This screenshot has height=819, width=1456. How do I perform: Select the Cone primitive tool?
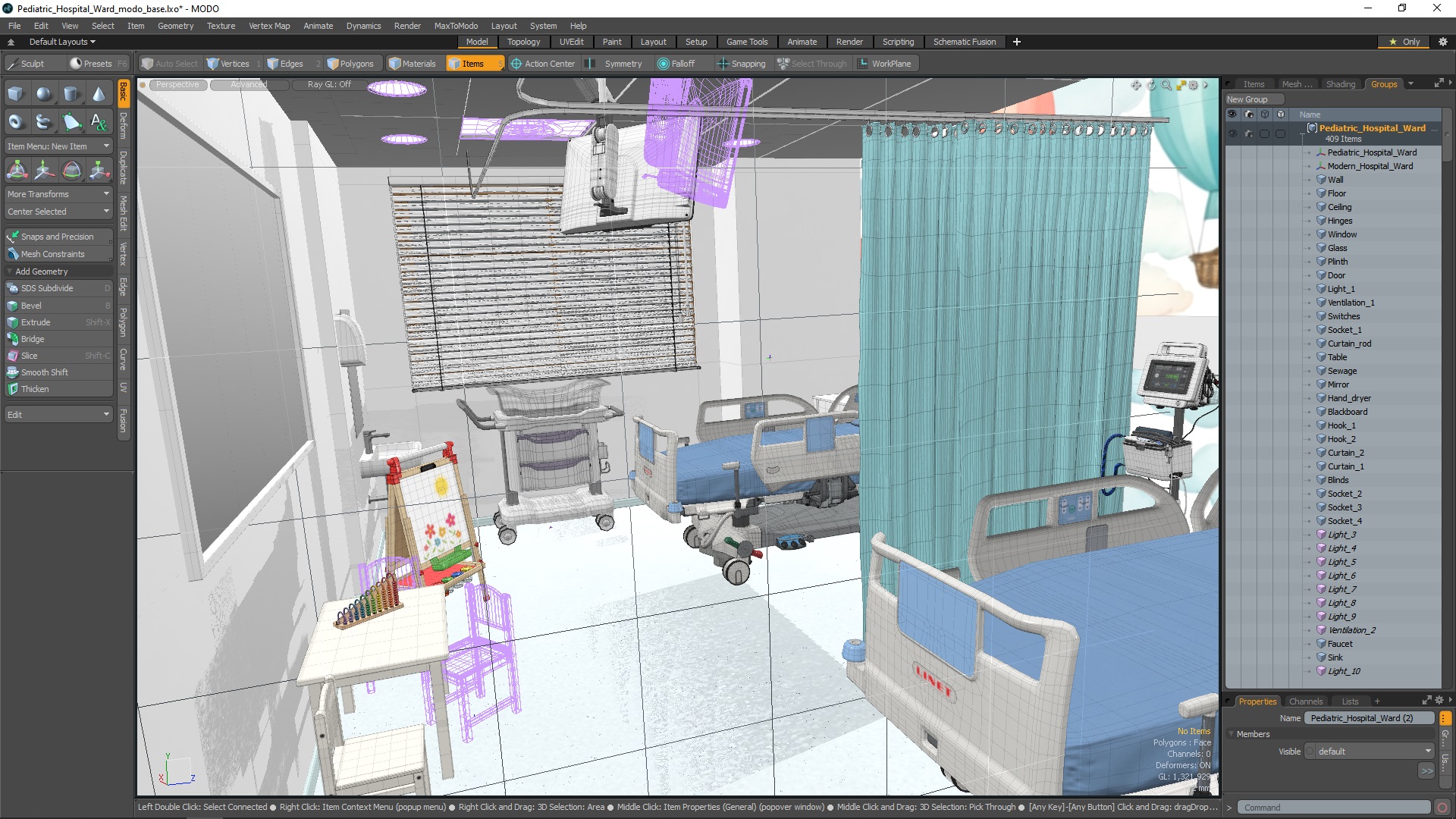tap(99, 94)
